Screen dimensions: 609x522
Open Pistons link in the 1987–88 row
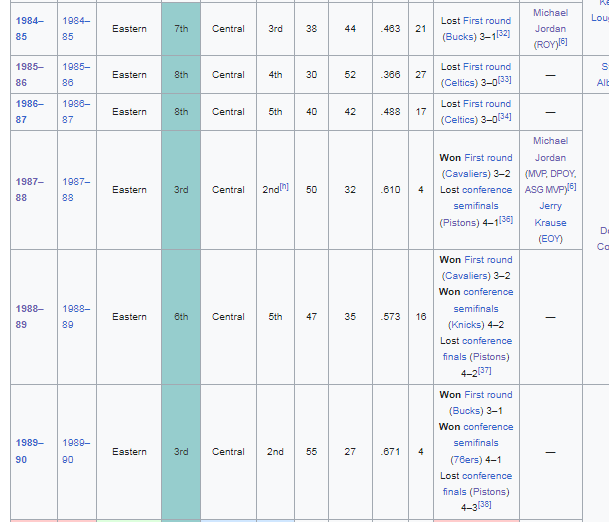tap(459, 223)
